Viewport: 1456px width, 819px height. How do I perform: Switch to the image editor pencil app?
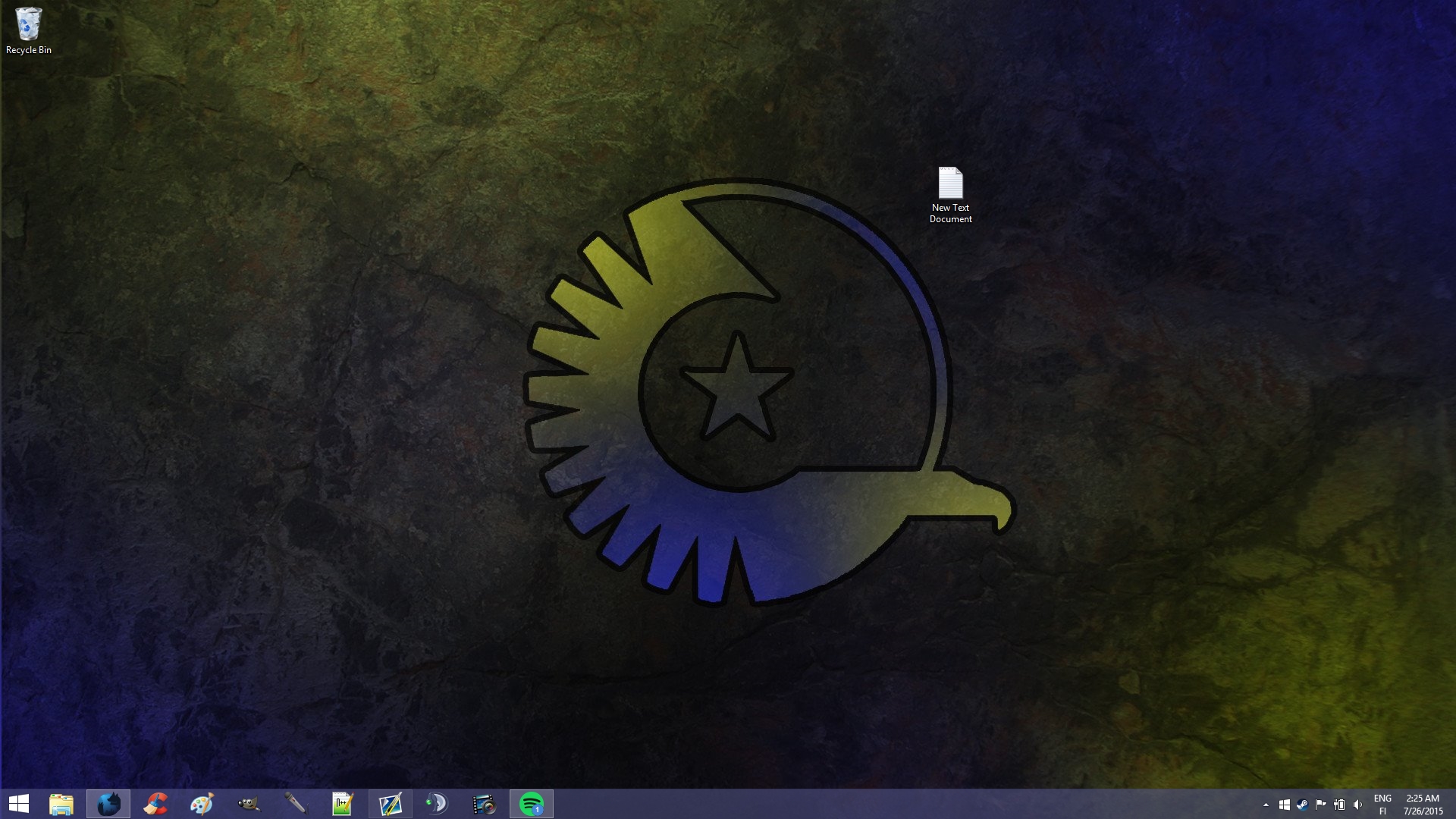[x=391, y=804]
